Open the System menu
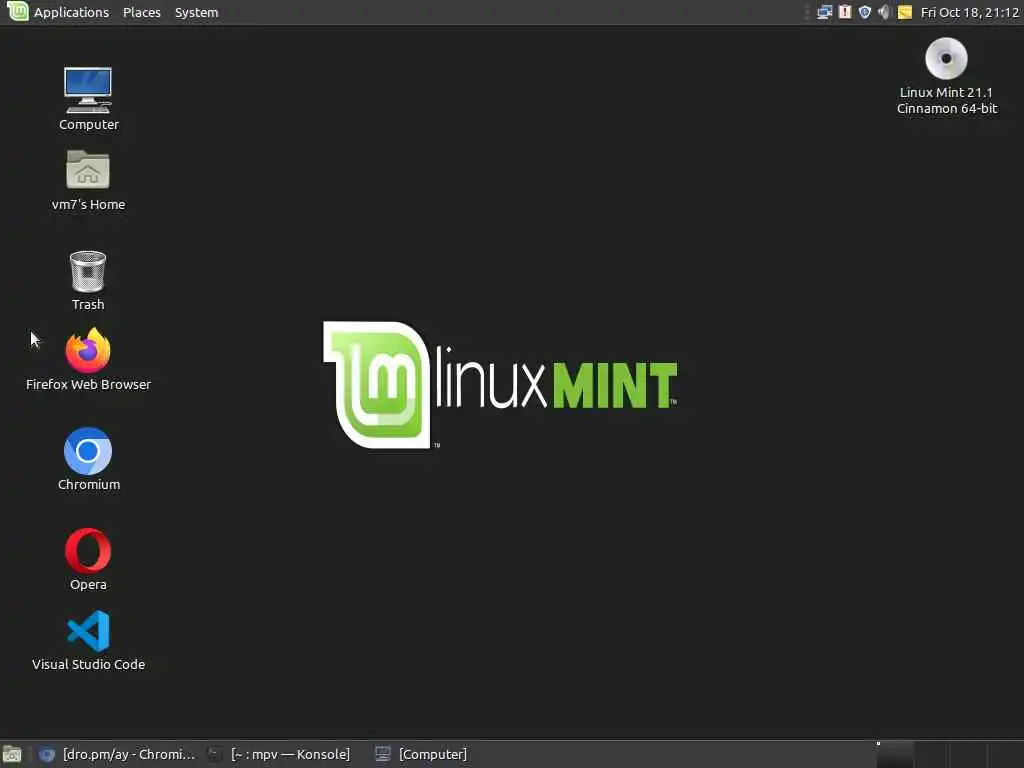 pos(197,12)
